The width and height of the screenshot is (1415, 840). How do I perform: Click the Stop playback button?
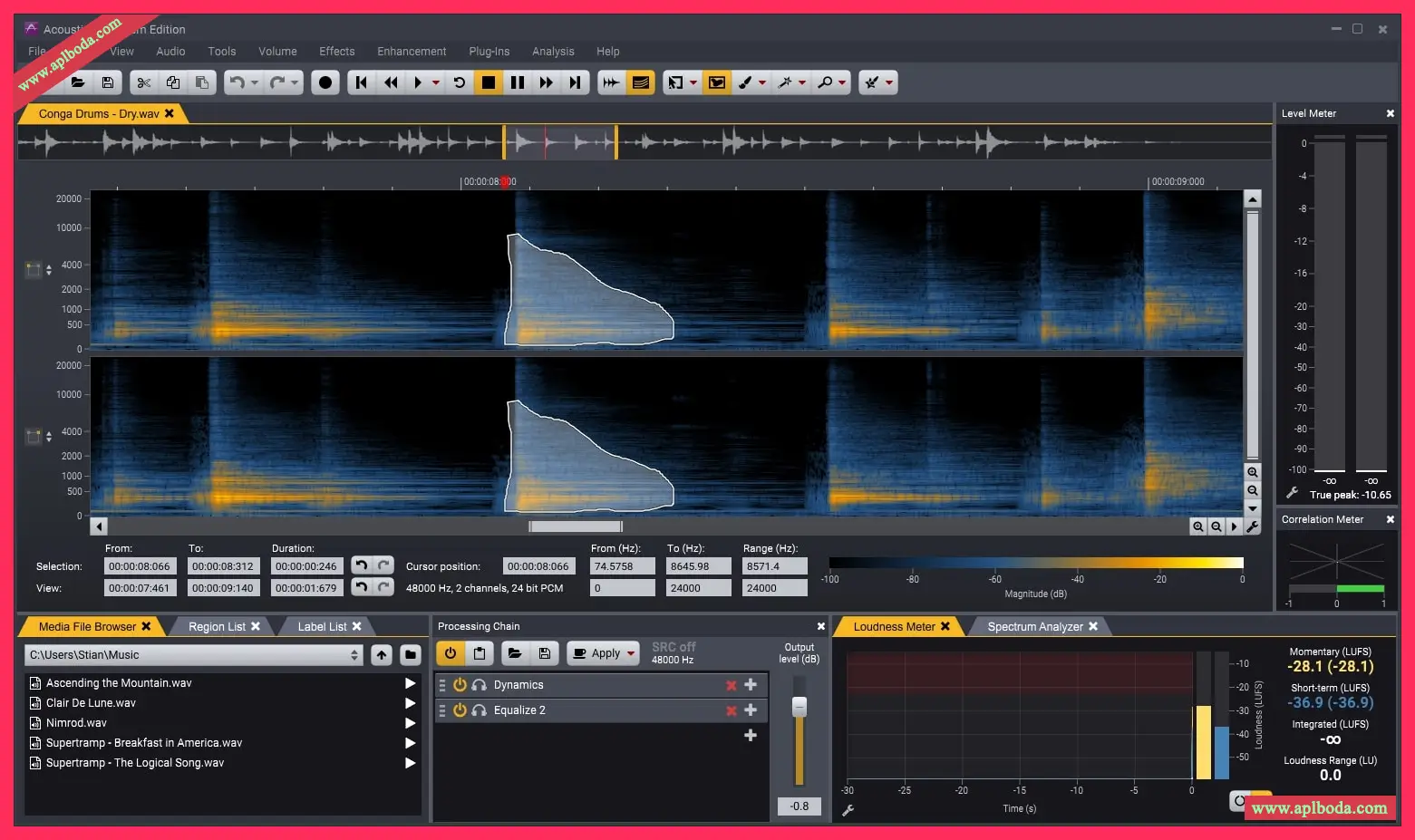(489, 82)
